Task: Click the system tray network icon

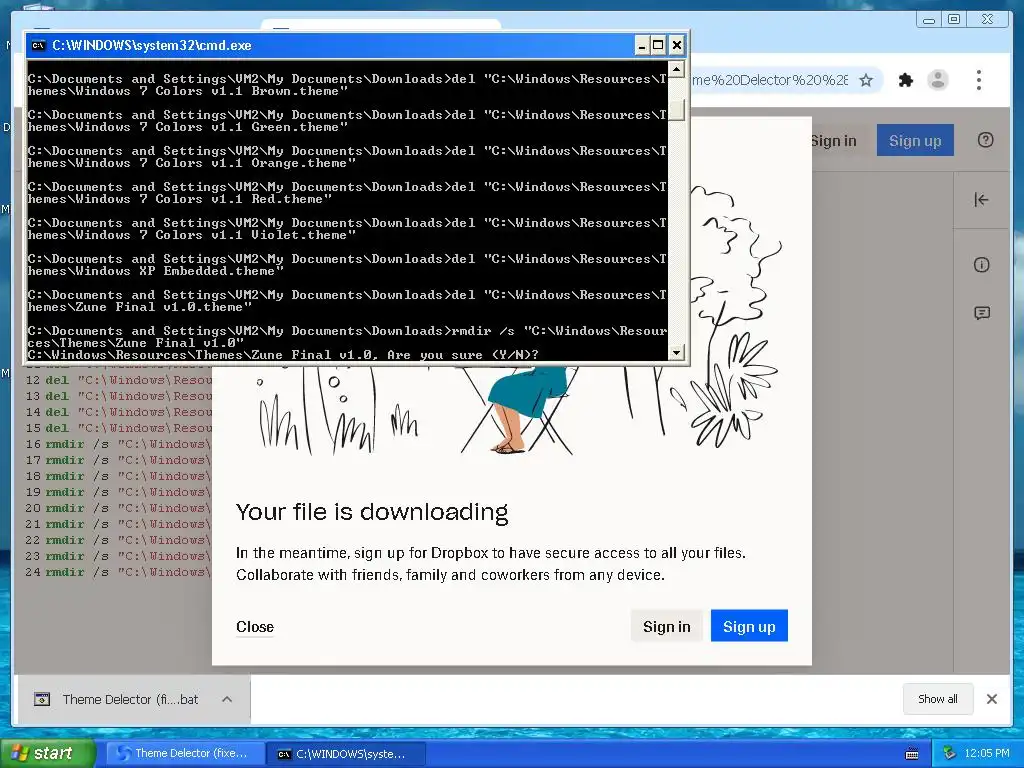Action: [x=949, y=753]
